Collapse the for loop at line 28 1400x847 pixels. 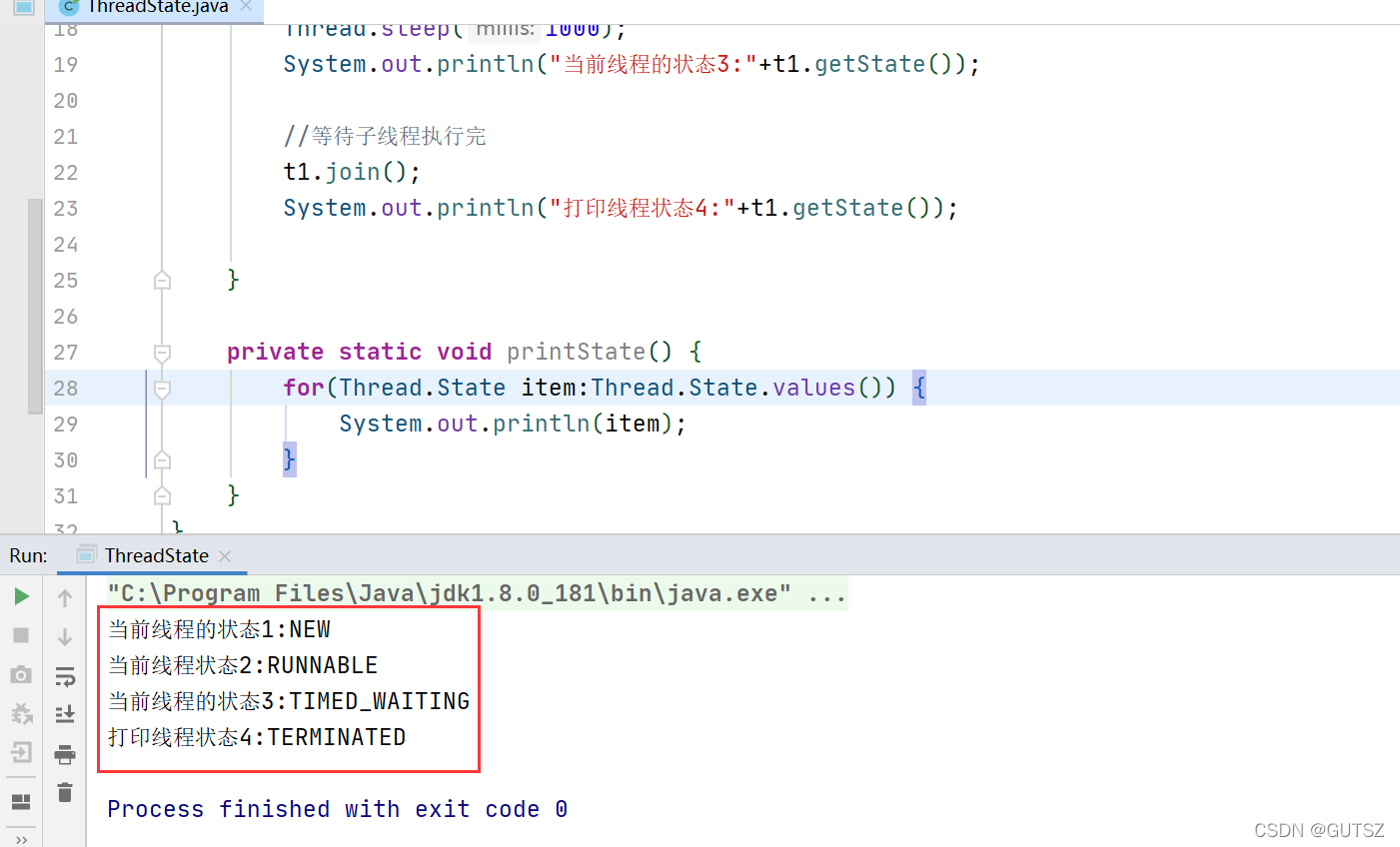coord(162,389)
